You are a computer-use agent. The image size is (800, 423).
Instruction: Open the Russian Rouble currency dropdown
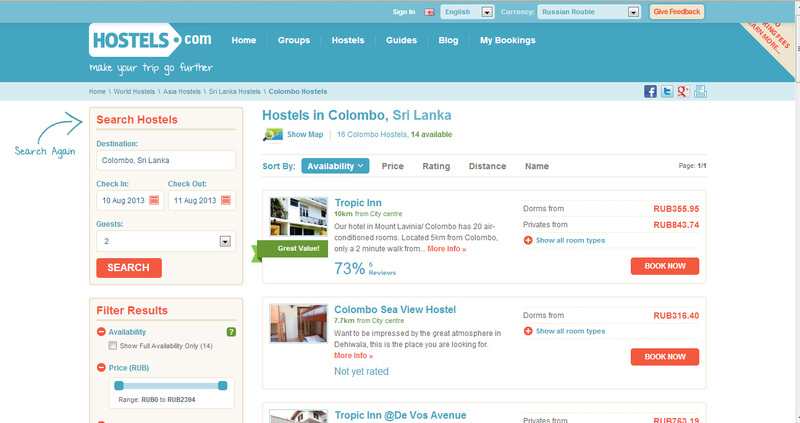point(589,12)
